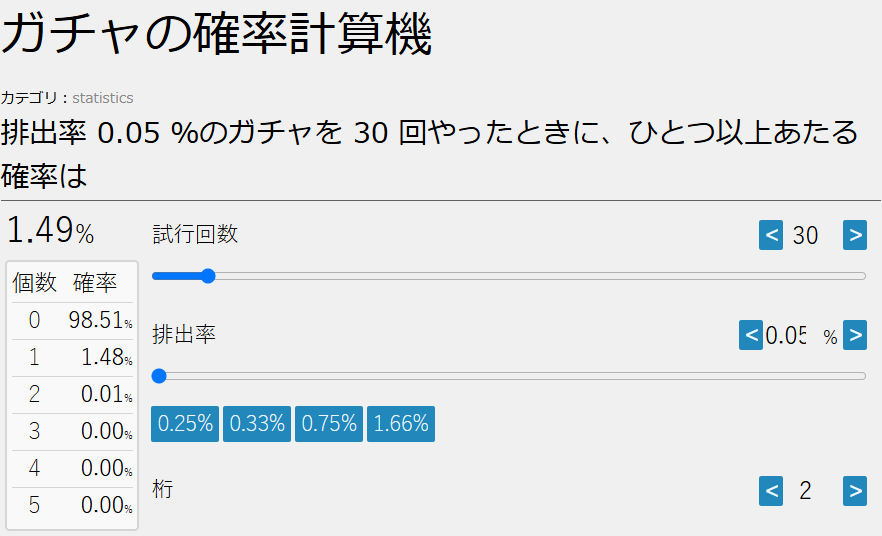The image size is (882, 536).
Task: Decrease the 排出率 value arrow
Action: point(751,335)
